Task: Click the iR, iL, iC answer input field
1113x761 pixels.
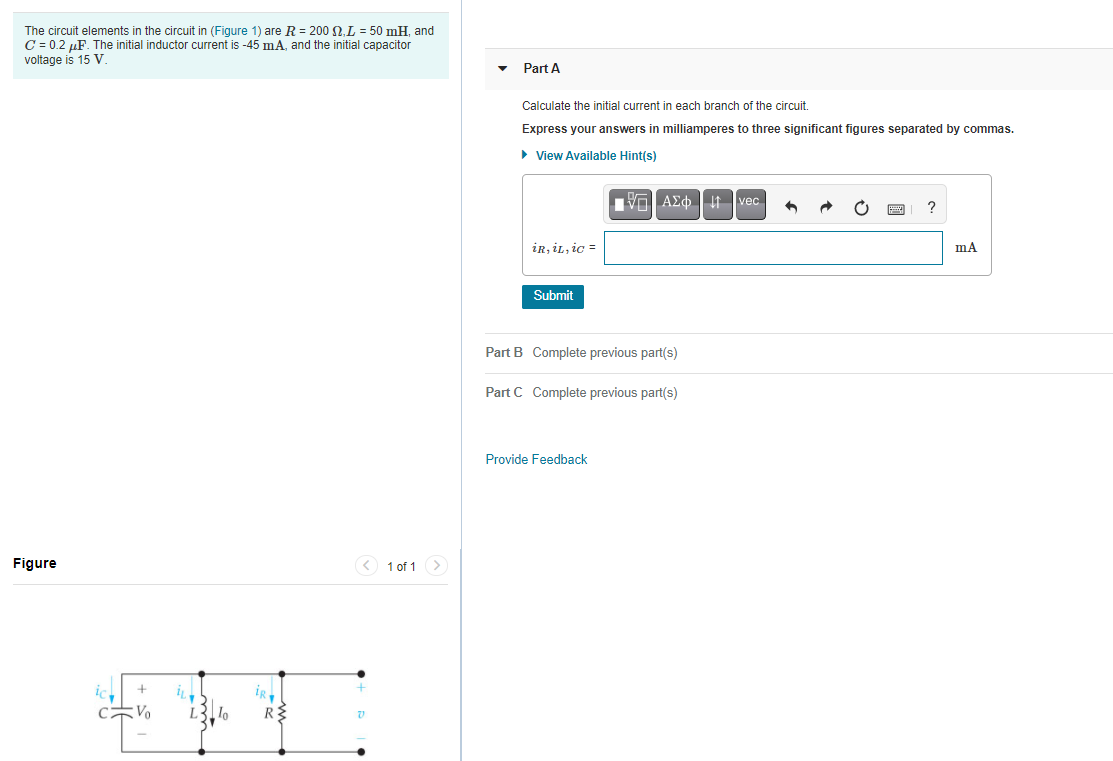Action: pos(773,248)
